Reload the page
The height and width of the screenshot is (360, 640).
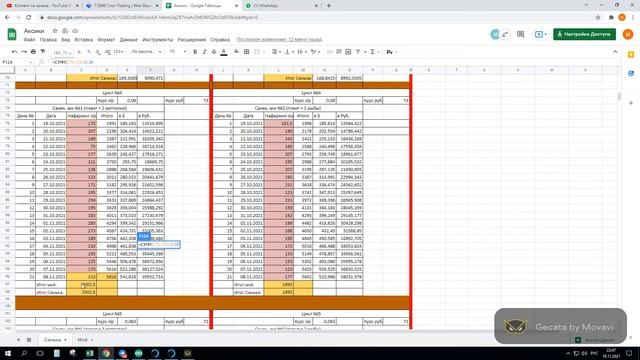click(x=29, y=18)
